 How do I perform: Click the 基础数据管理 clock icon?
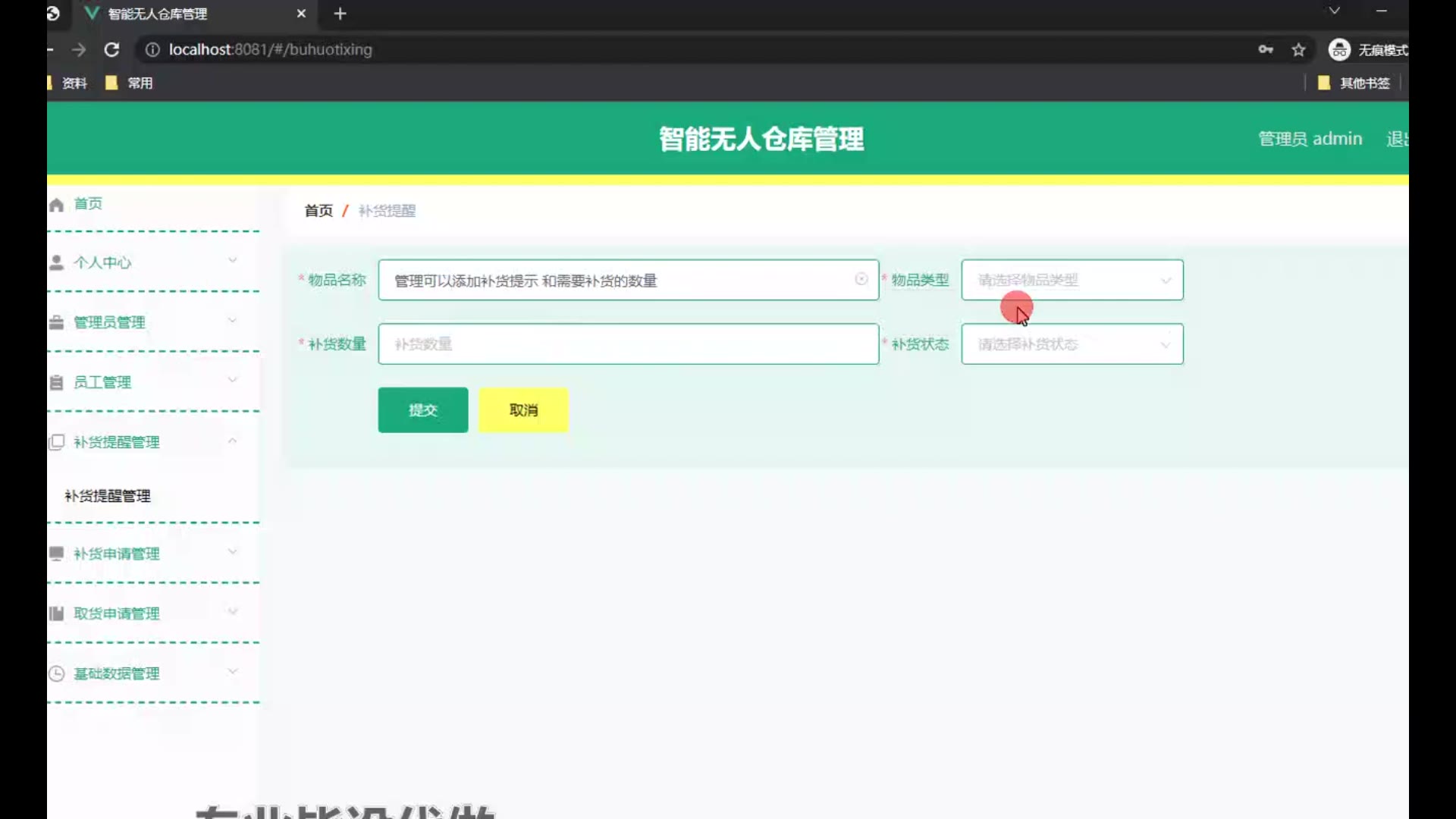pyautogui.click(x=56, y=673)
